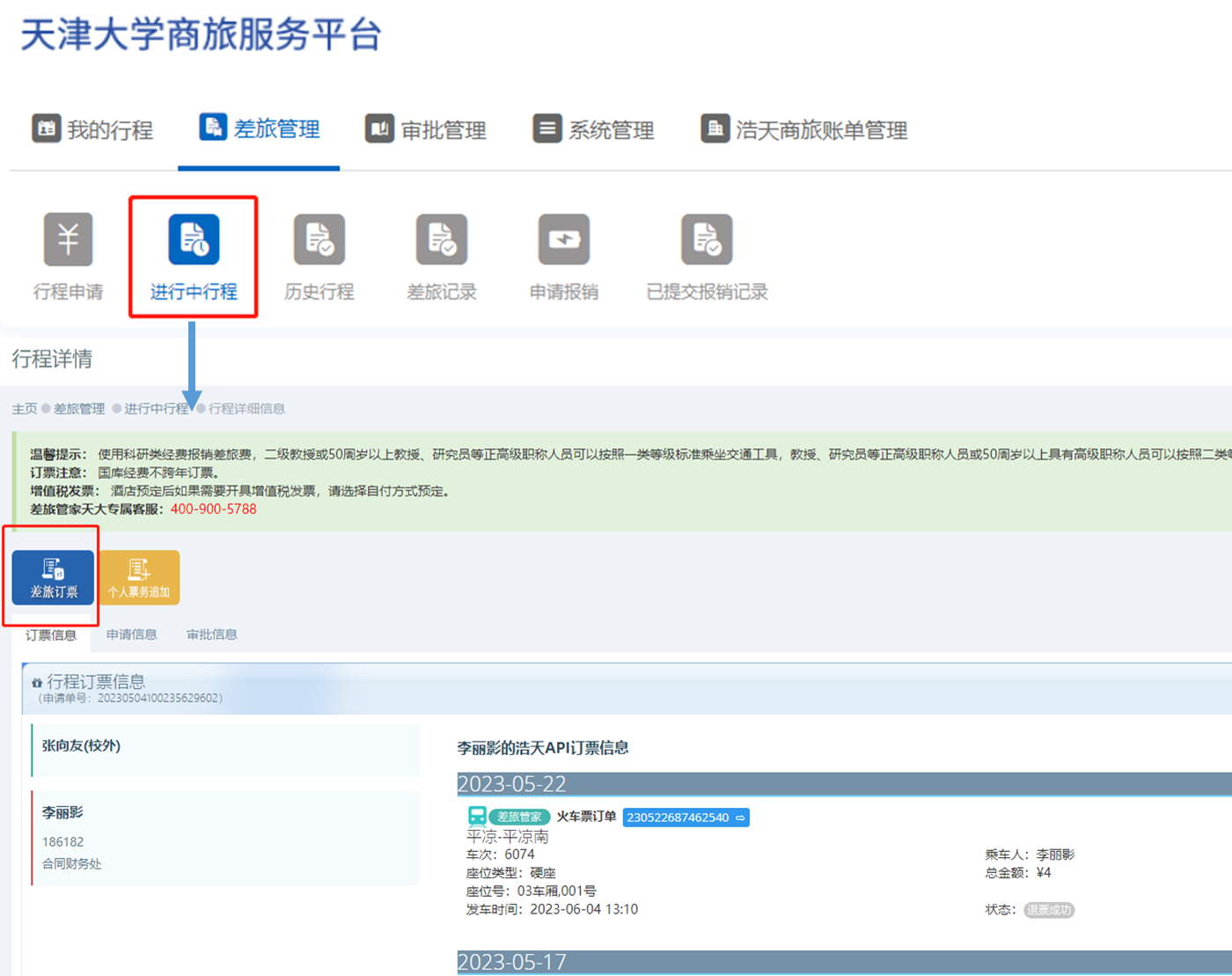
Task: Switch to the 审批信息 tab
Action: [x=211, y=635]
